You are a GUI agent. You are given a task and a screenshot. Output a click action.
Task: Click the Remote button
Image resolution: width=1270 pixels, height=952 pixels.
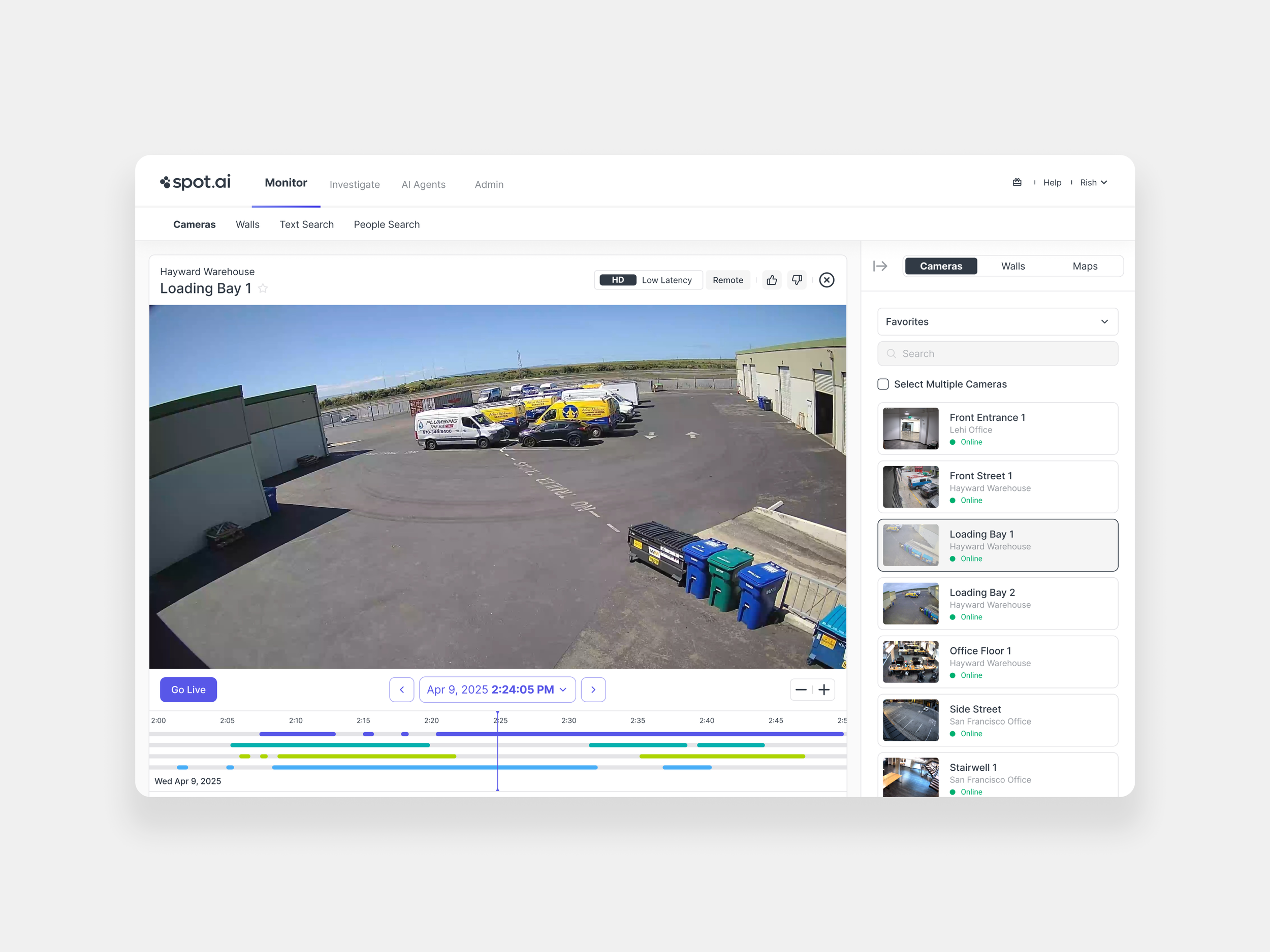728,280
